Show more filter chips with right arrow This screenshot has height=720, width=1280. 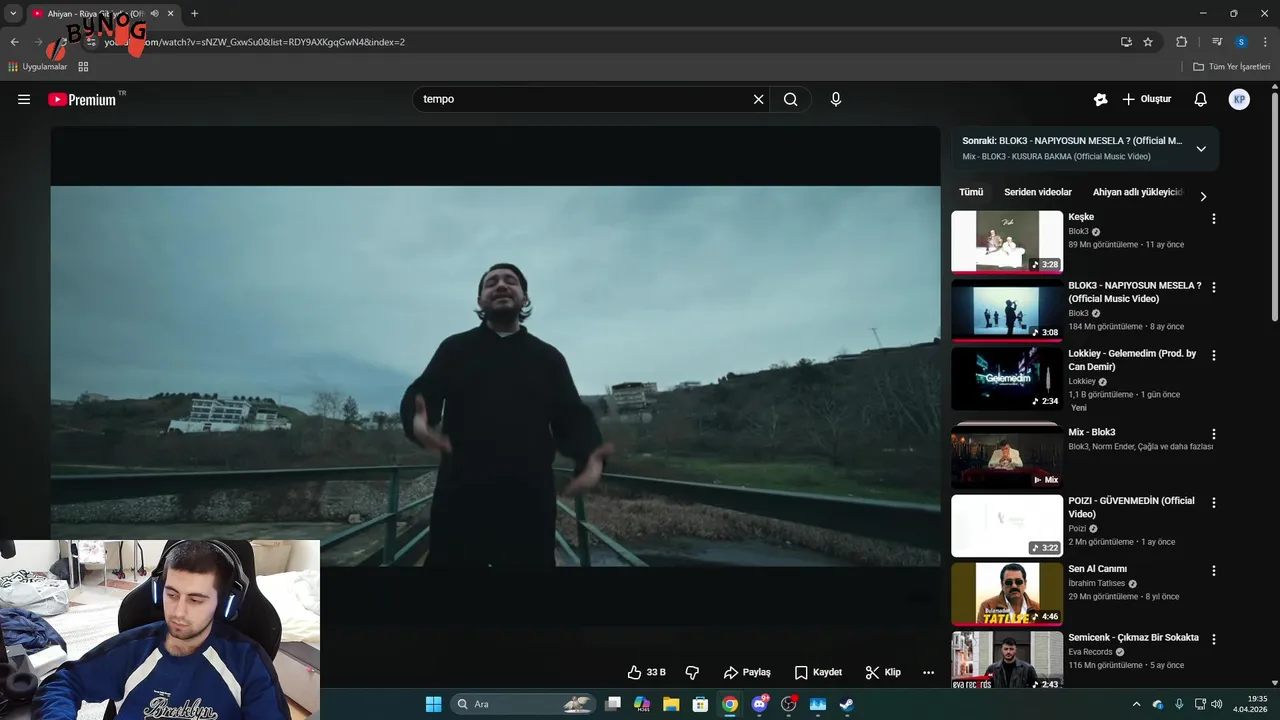point(1203,196)
